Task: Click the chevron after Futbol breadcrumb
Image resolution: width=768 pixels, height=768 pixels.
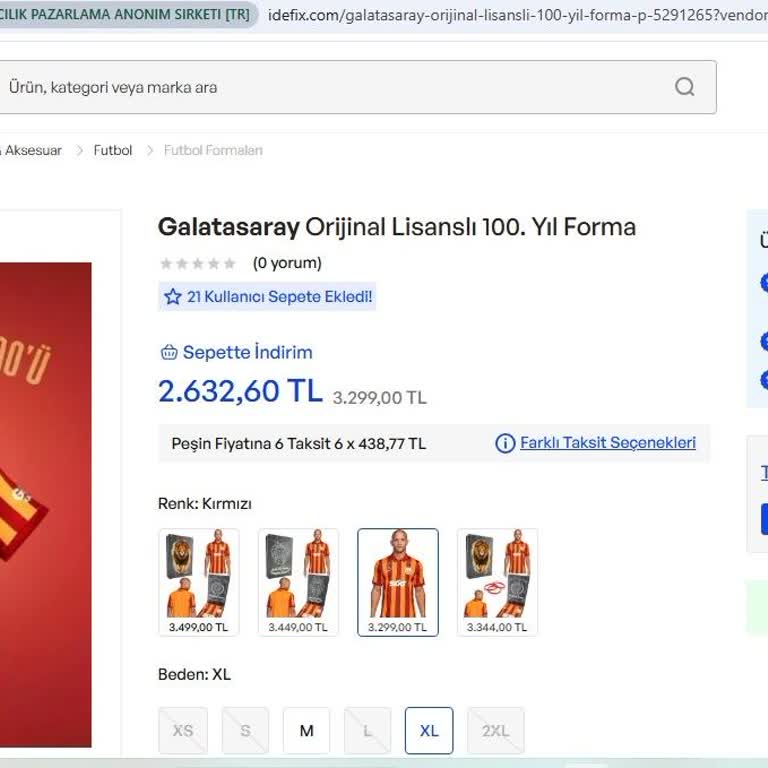Action: point(150,150)
